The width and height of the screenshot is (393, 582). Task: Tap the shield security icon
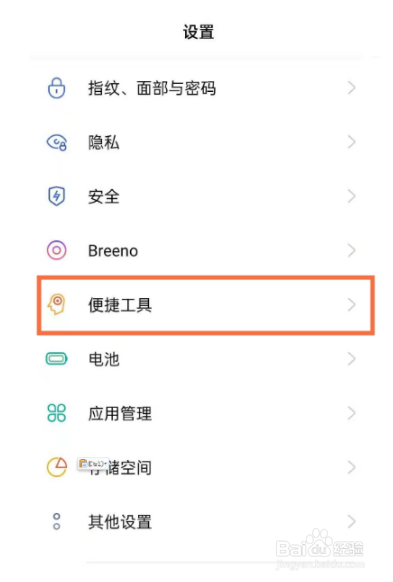click(56, 196)
